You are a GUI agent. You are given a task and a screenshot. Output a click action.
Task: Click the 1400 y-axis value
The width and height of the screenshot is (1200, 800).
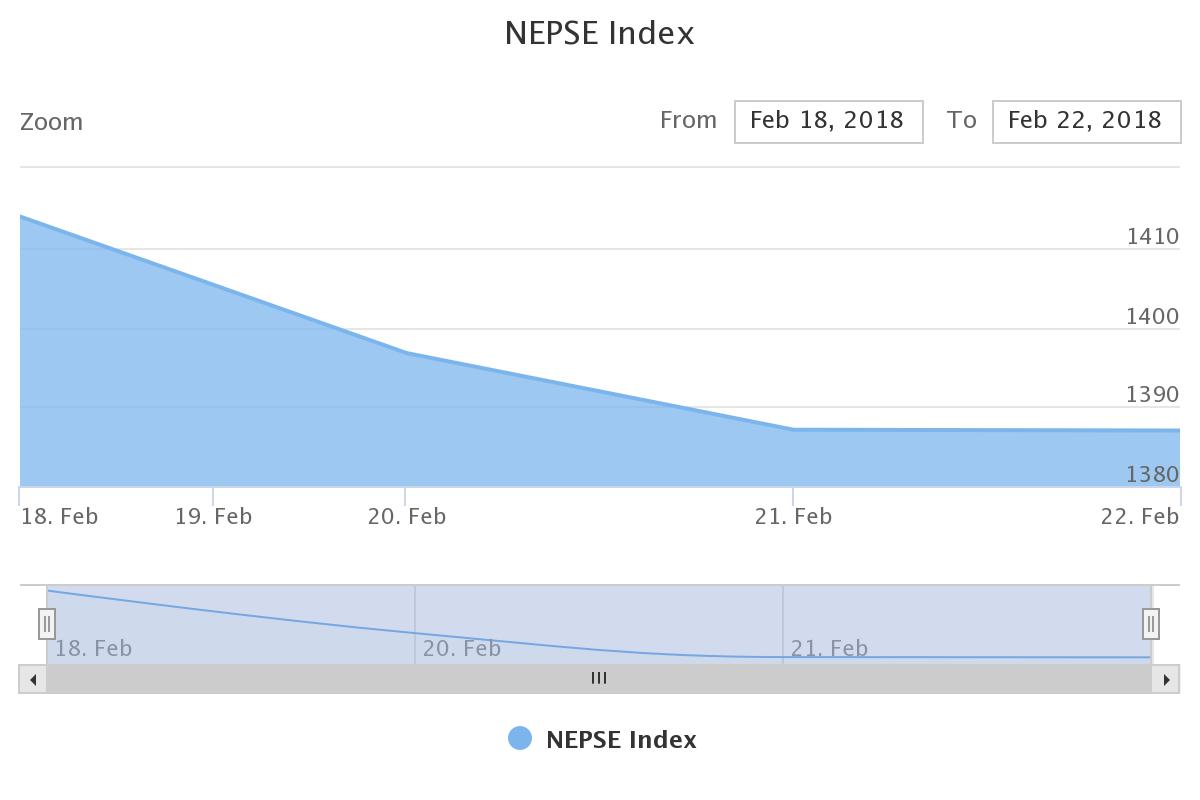click(1153, 316)
